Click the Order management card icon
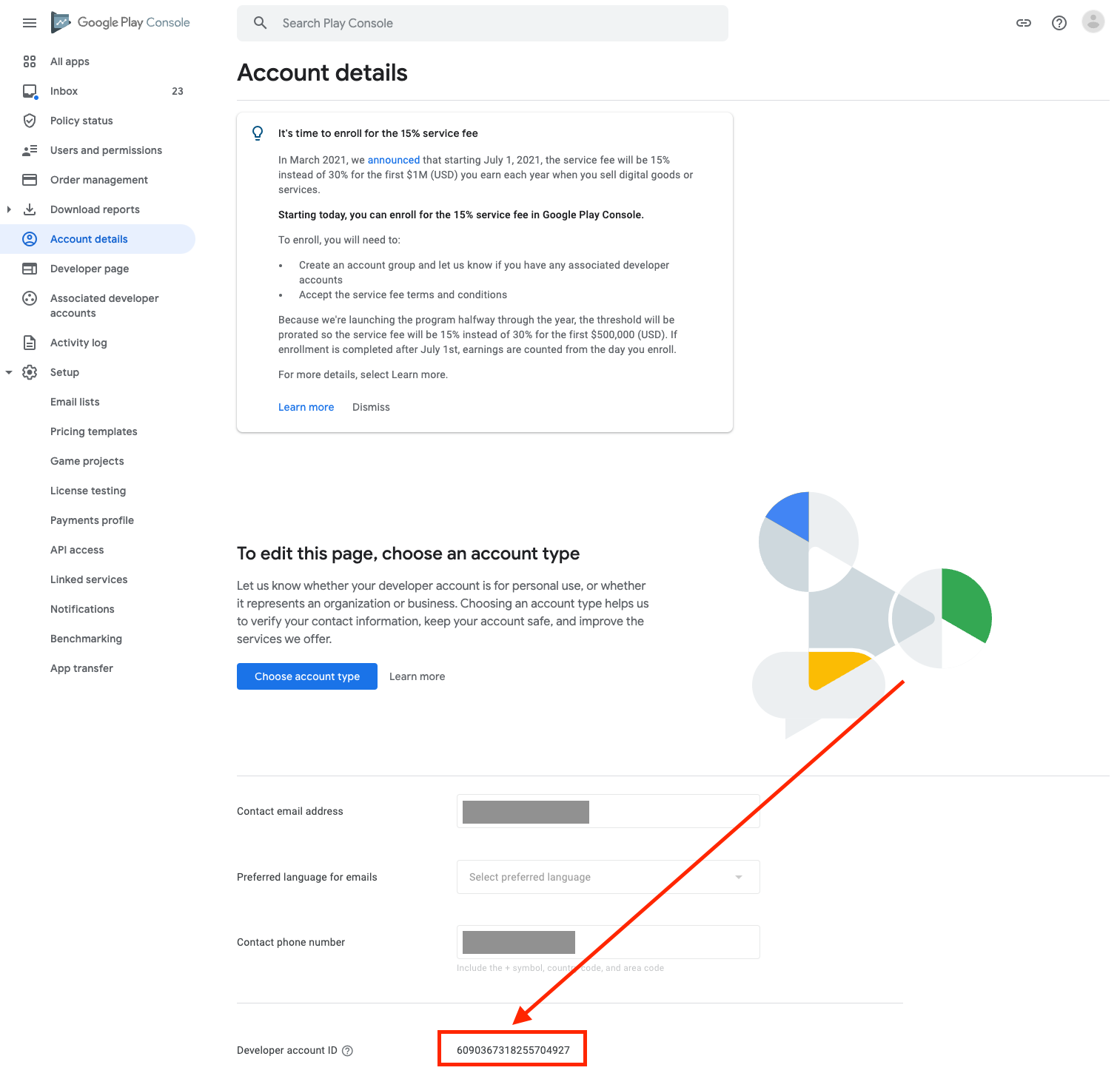 (30, 180)
